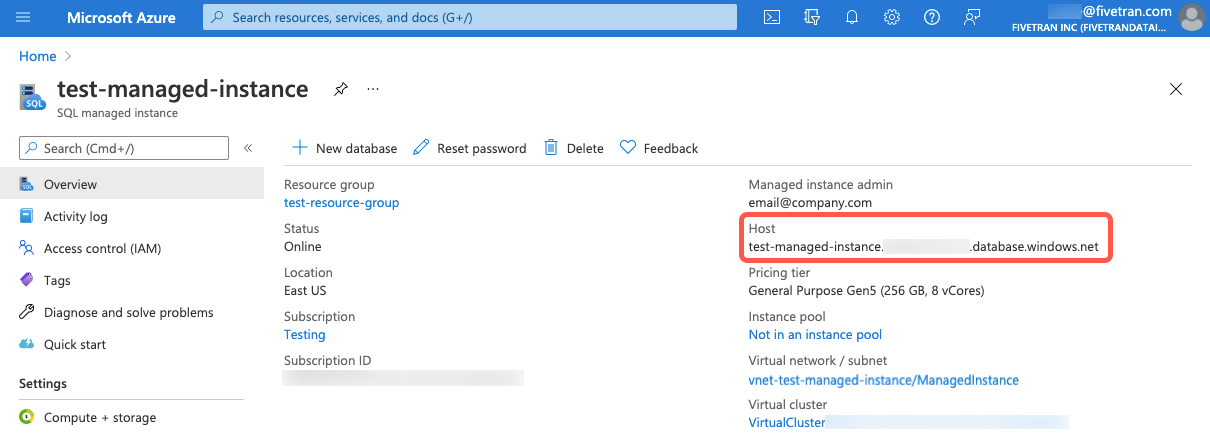This screenshot has height=438, width=1210.
Task: Open Cloud Shell from the top bar
Action: pos(772,17)
